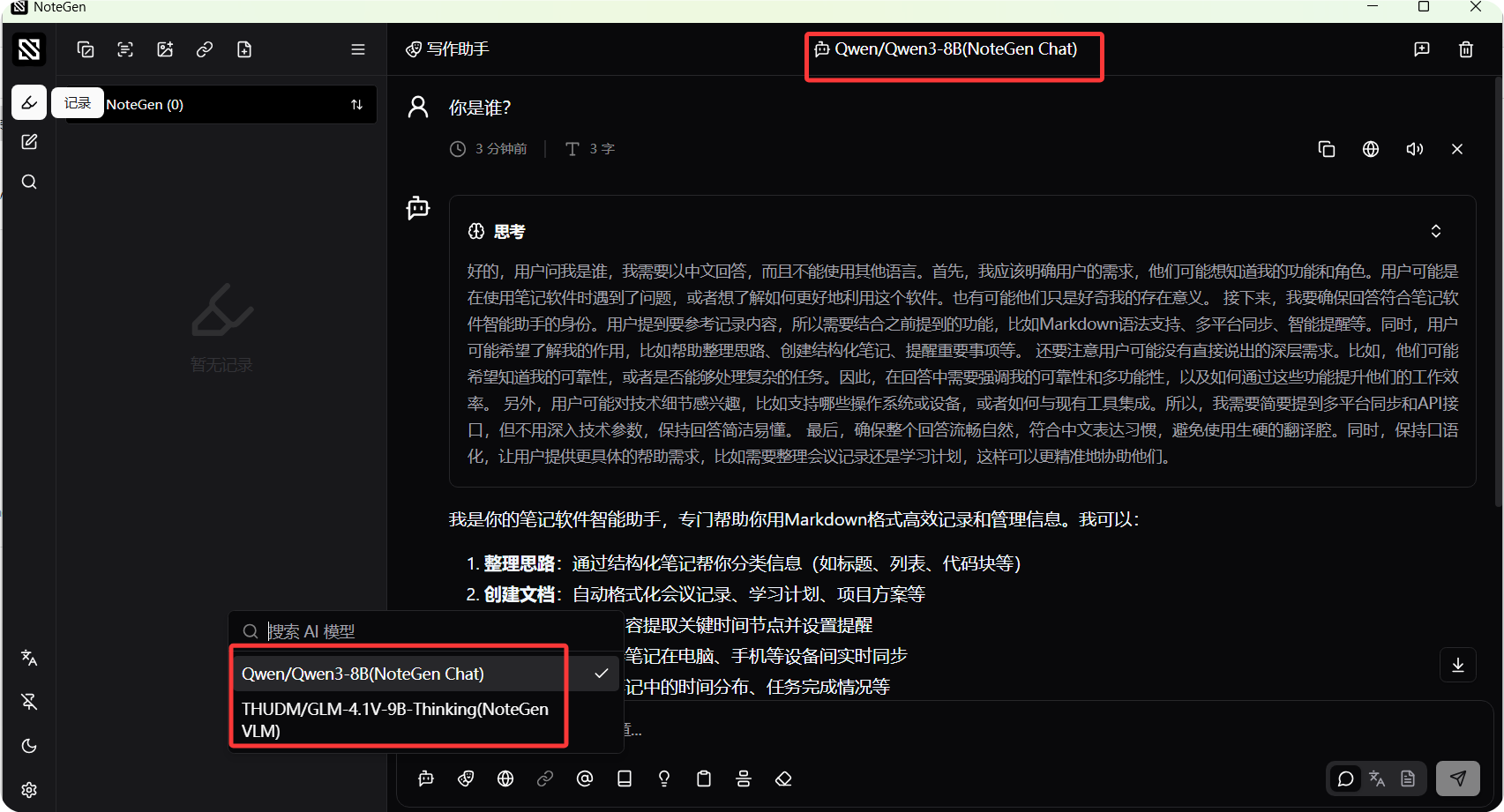Clear context with the eraser icon
This screenshot has width=1504, height=812.
point(783,778)
